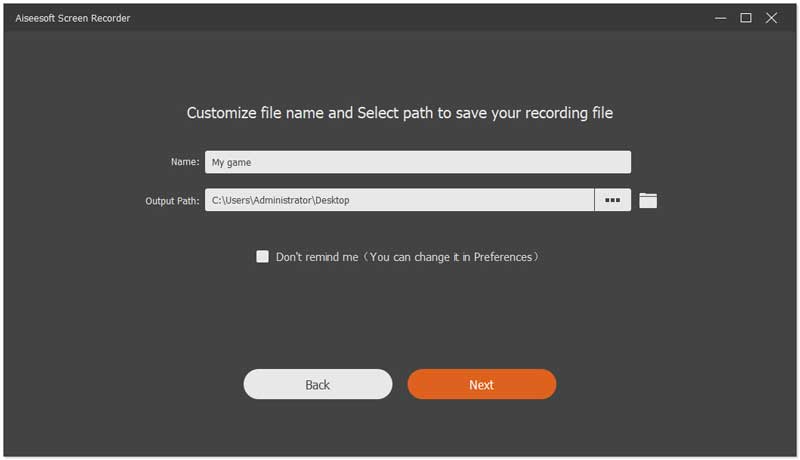Click the three-dots browse path button
The image size is (800, 460).
(612, 200)
